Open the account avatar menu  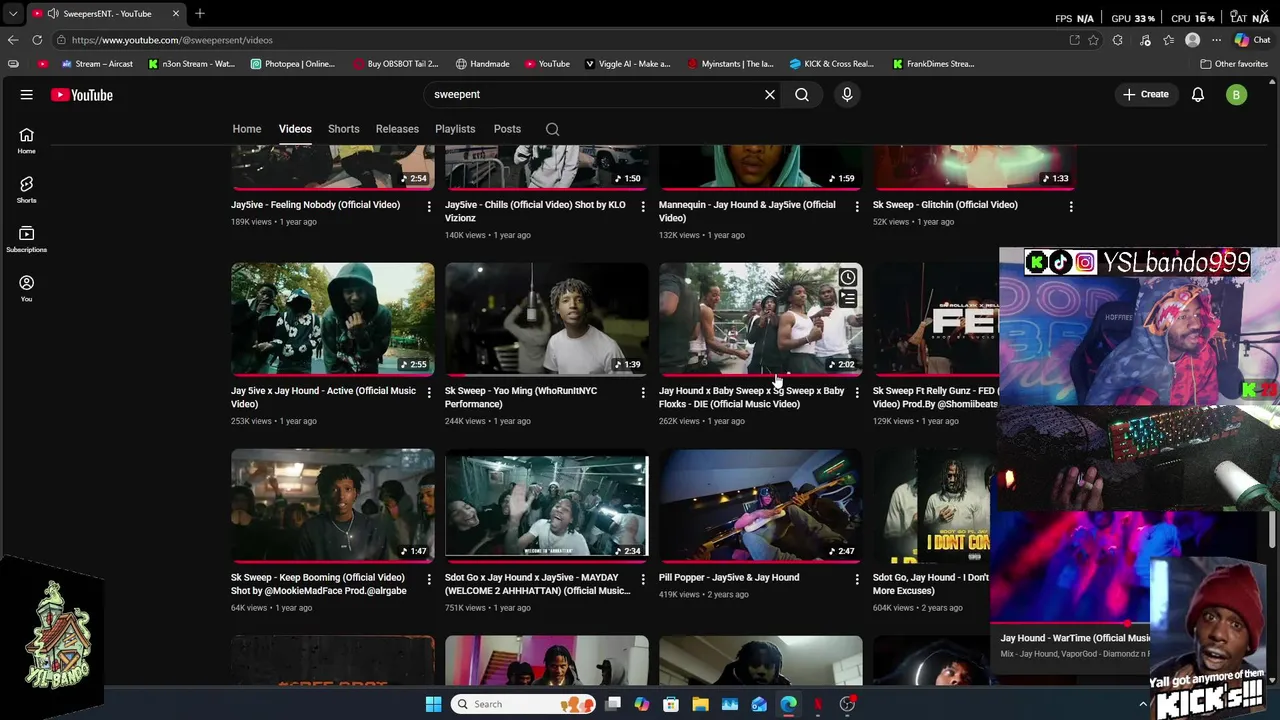click(1237, 95)
